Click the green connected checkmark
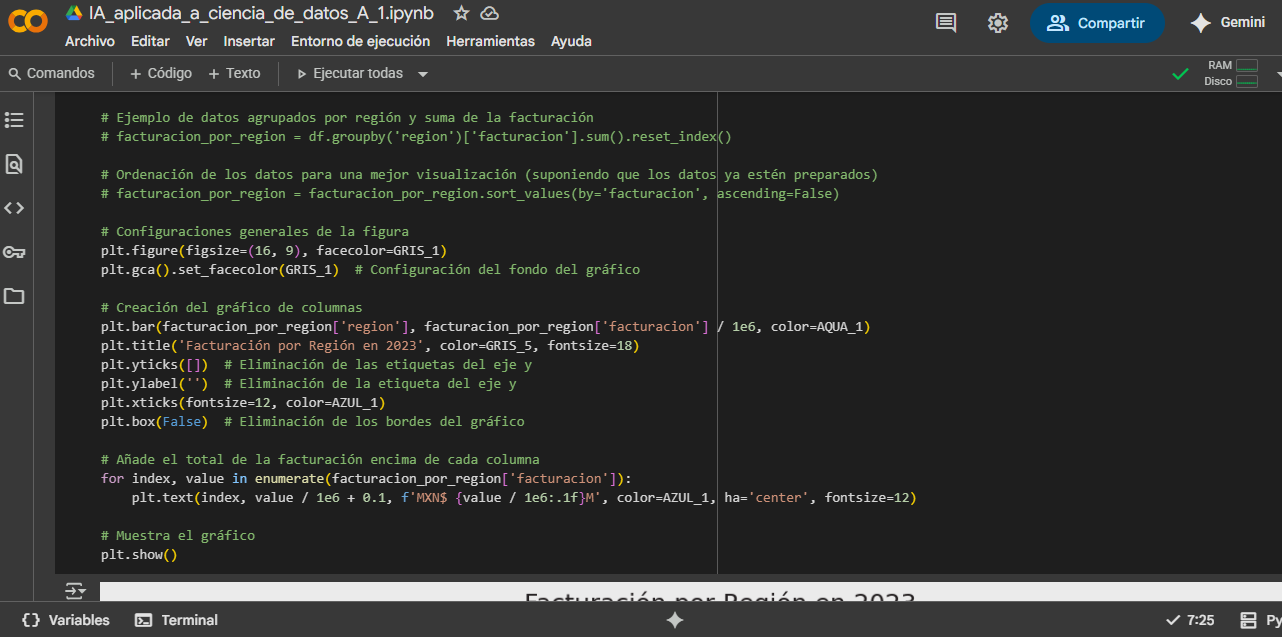Screen dimensions: 1282x637 (x=1180, y=73)
